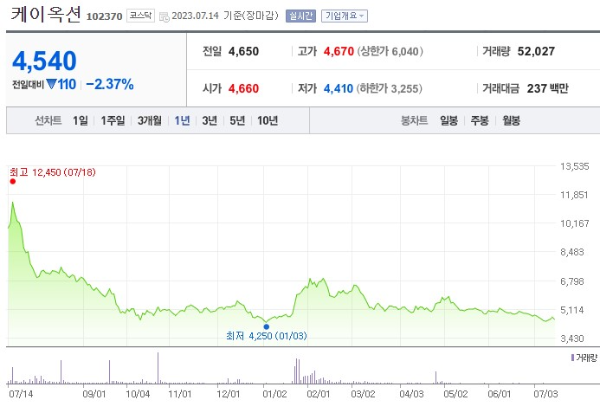Click the blue 최저 low point marker
This screenshot has height=411, width=600.
266,327
